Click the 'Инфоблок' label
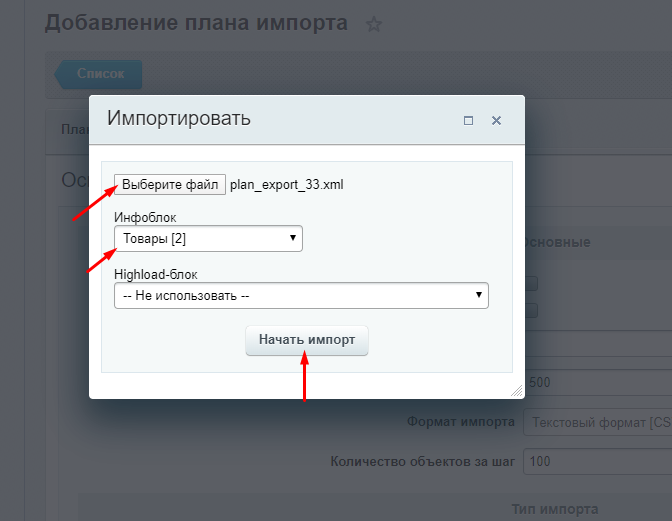This screenshot has height=521, width=672. (x=145, y=218)
